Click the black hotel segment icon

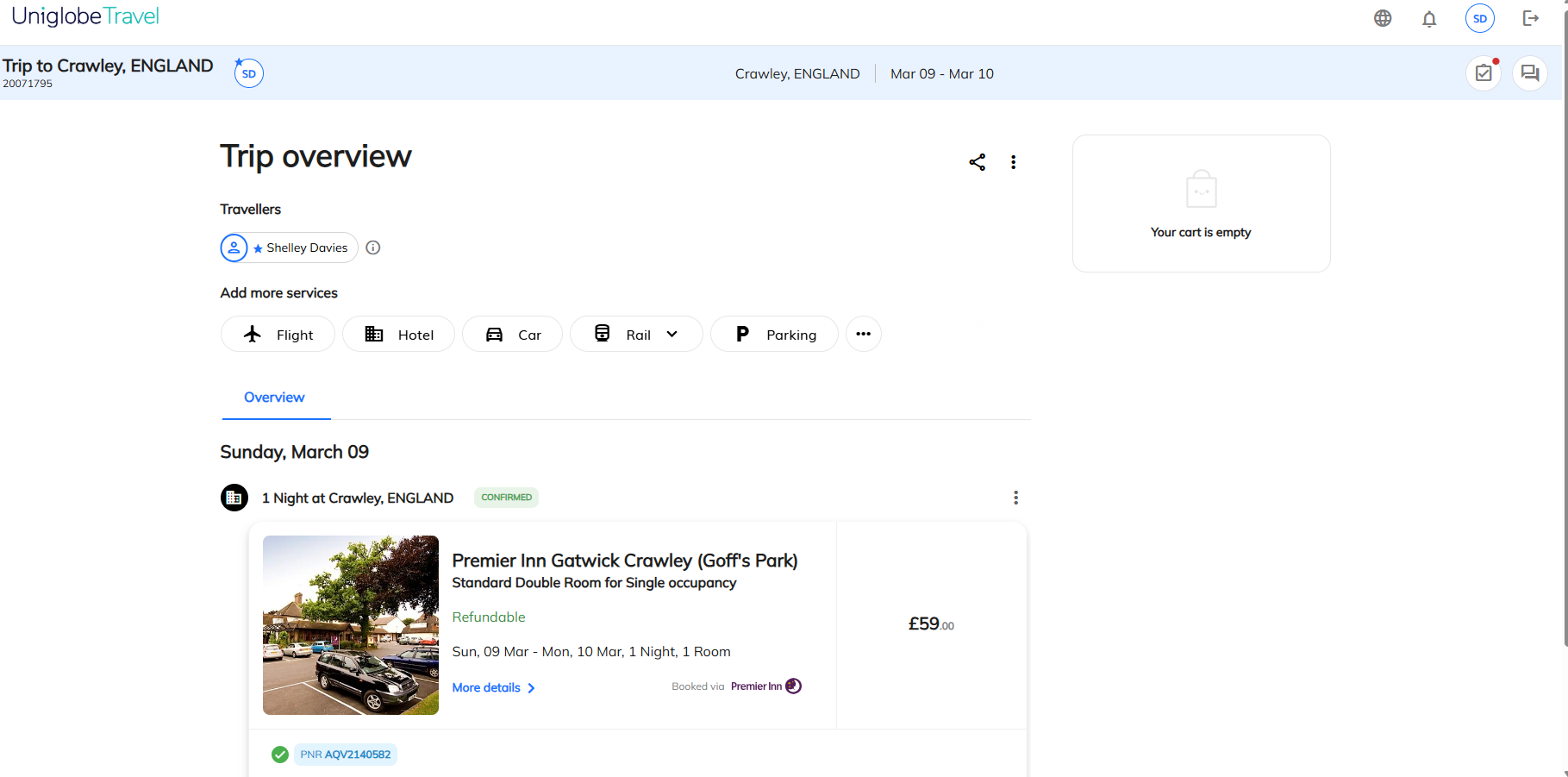pos(234,498)
